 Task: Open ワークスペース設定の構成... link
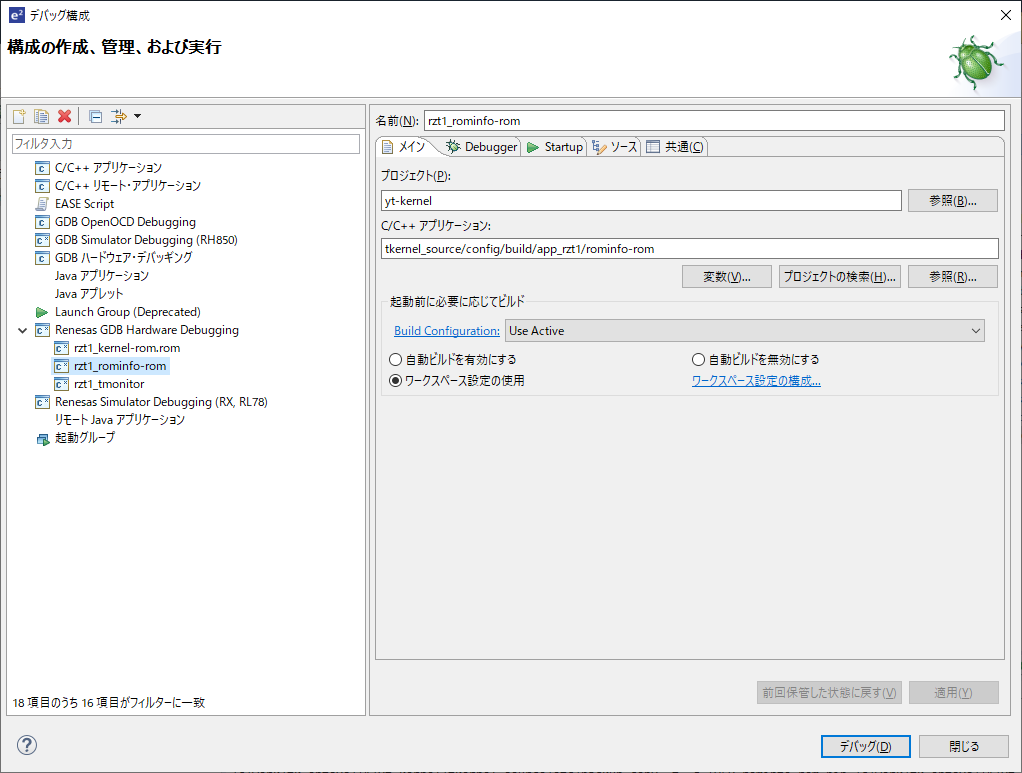[756, 381]
